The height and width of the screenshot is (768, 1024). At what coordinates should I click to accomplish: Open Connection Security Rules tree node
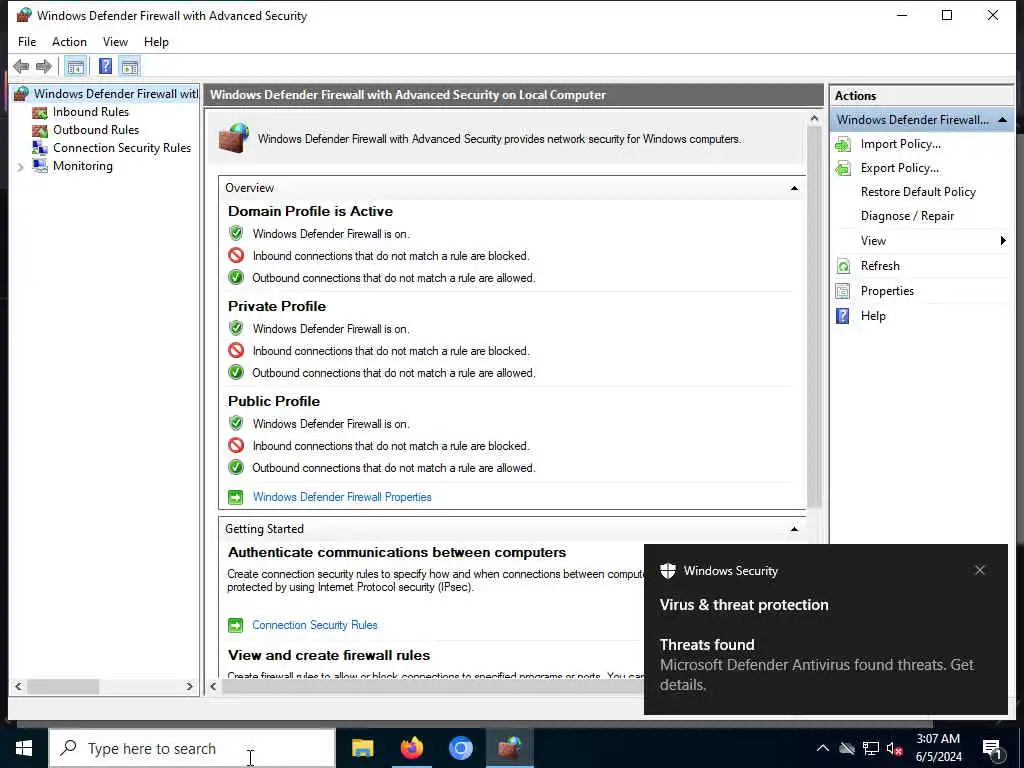(122, 148)
